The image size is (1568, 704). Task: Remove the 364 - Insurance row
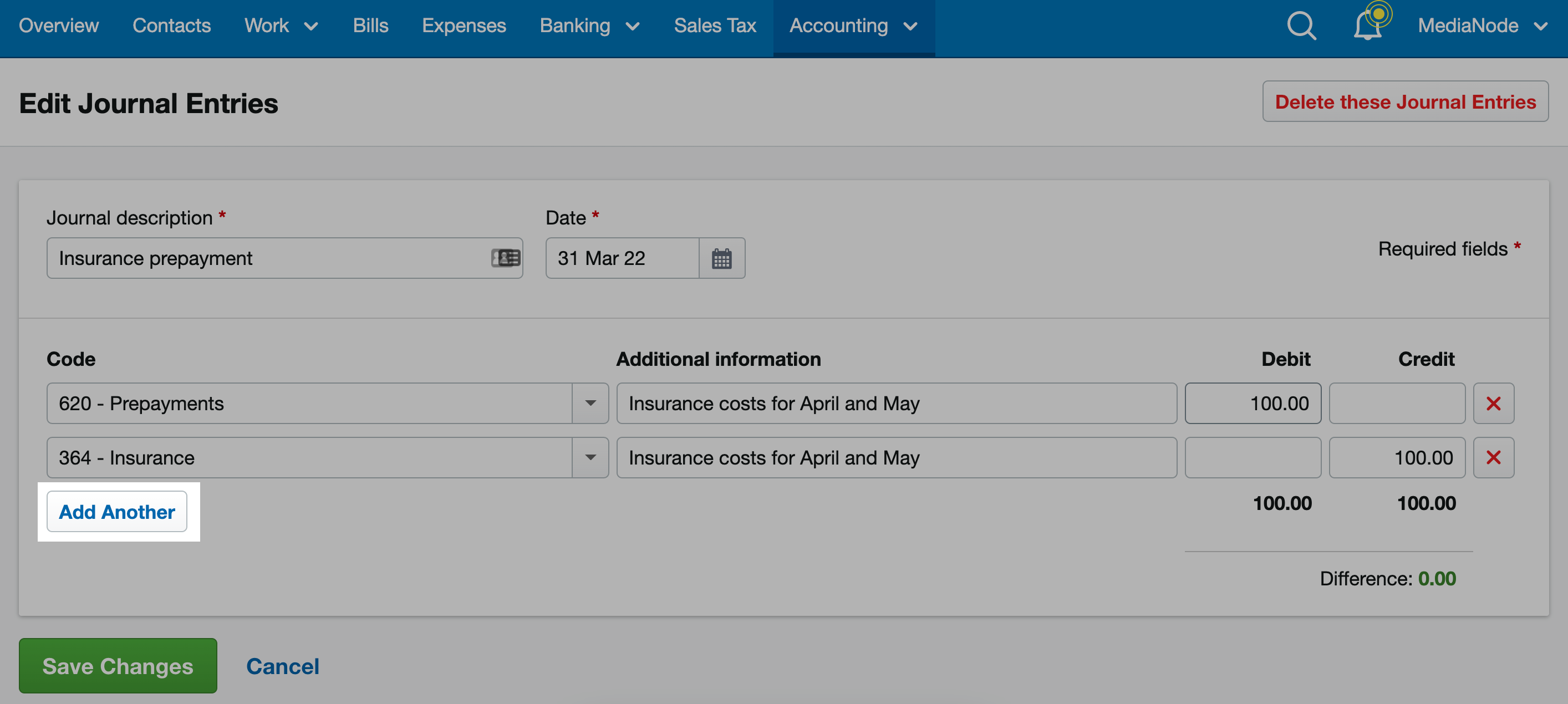(1493, 457)
